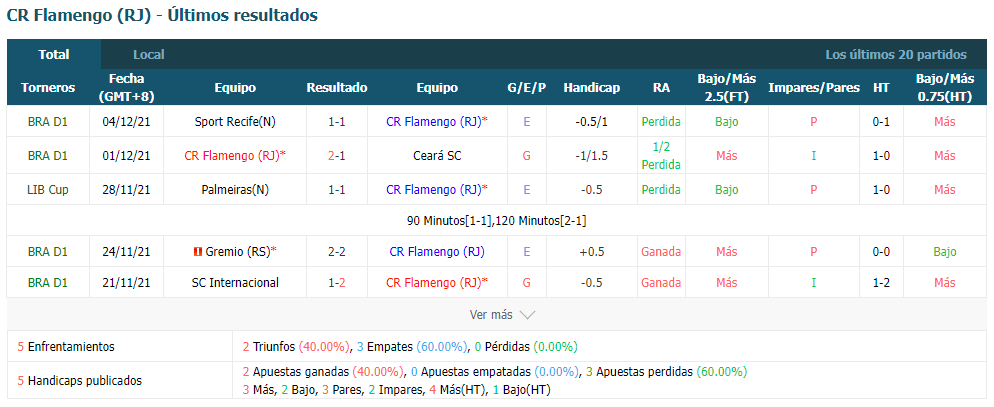The image size is (994, 407).
Task: Click the Palmeiras(N) team name
Action: click(235, 189)
